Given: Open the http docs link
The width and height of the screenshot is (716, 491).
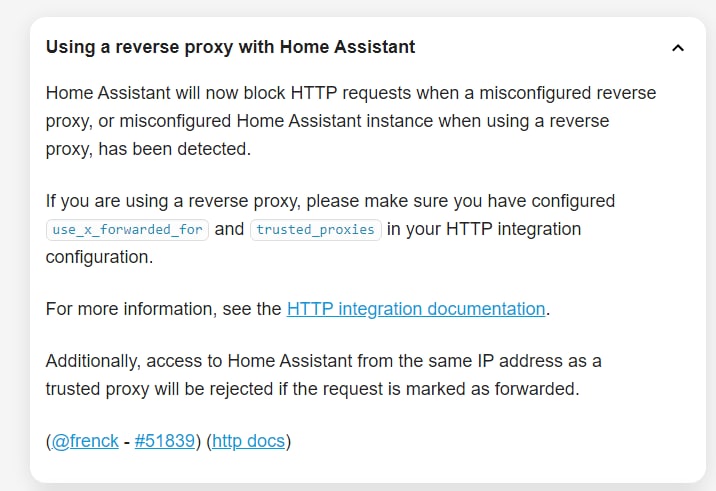Looking at the screenshot, I should coord(248,441).
